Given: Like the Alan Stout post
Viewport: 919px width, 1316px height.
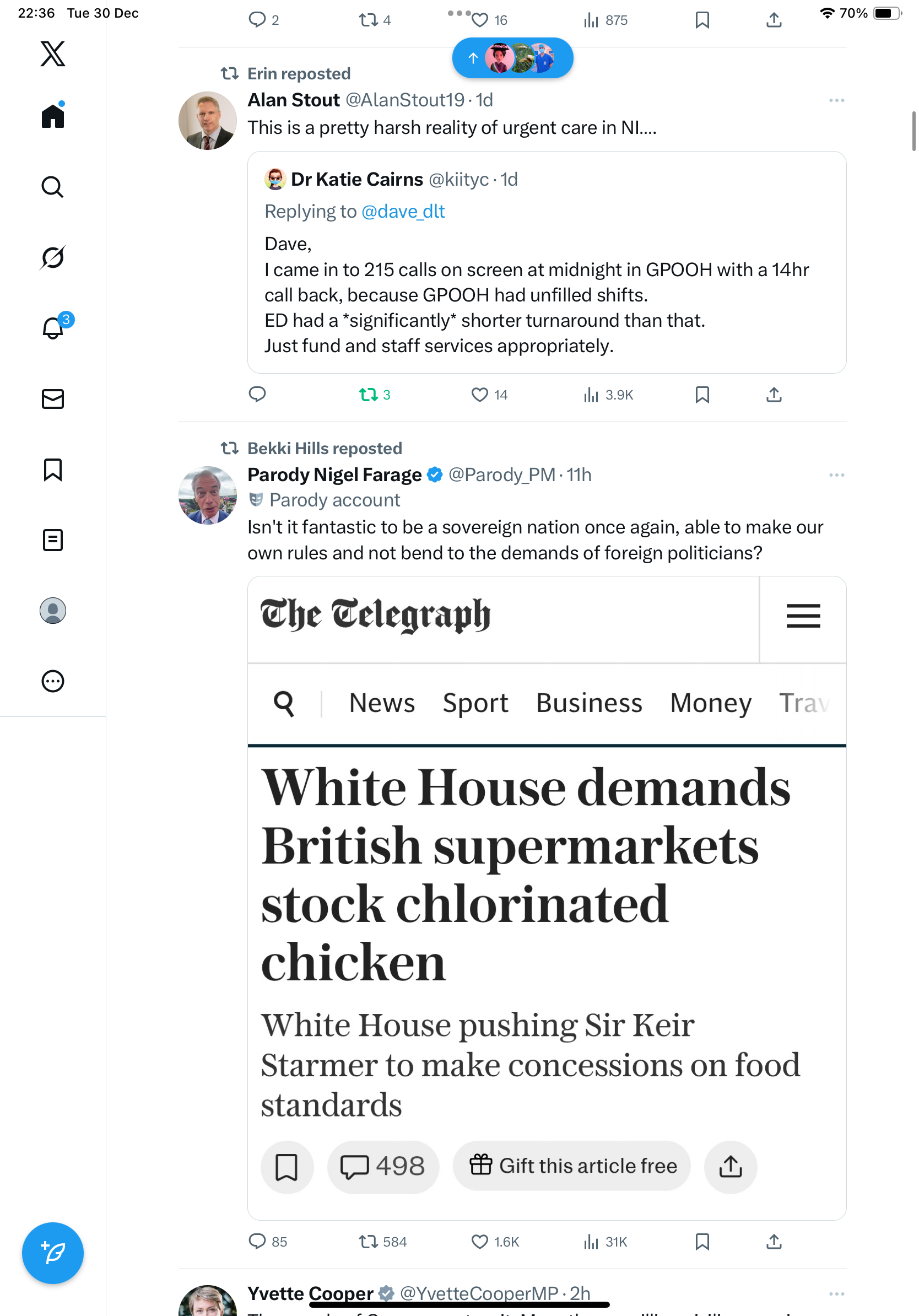Looking at the screenshot, I should tap(479, 395).
